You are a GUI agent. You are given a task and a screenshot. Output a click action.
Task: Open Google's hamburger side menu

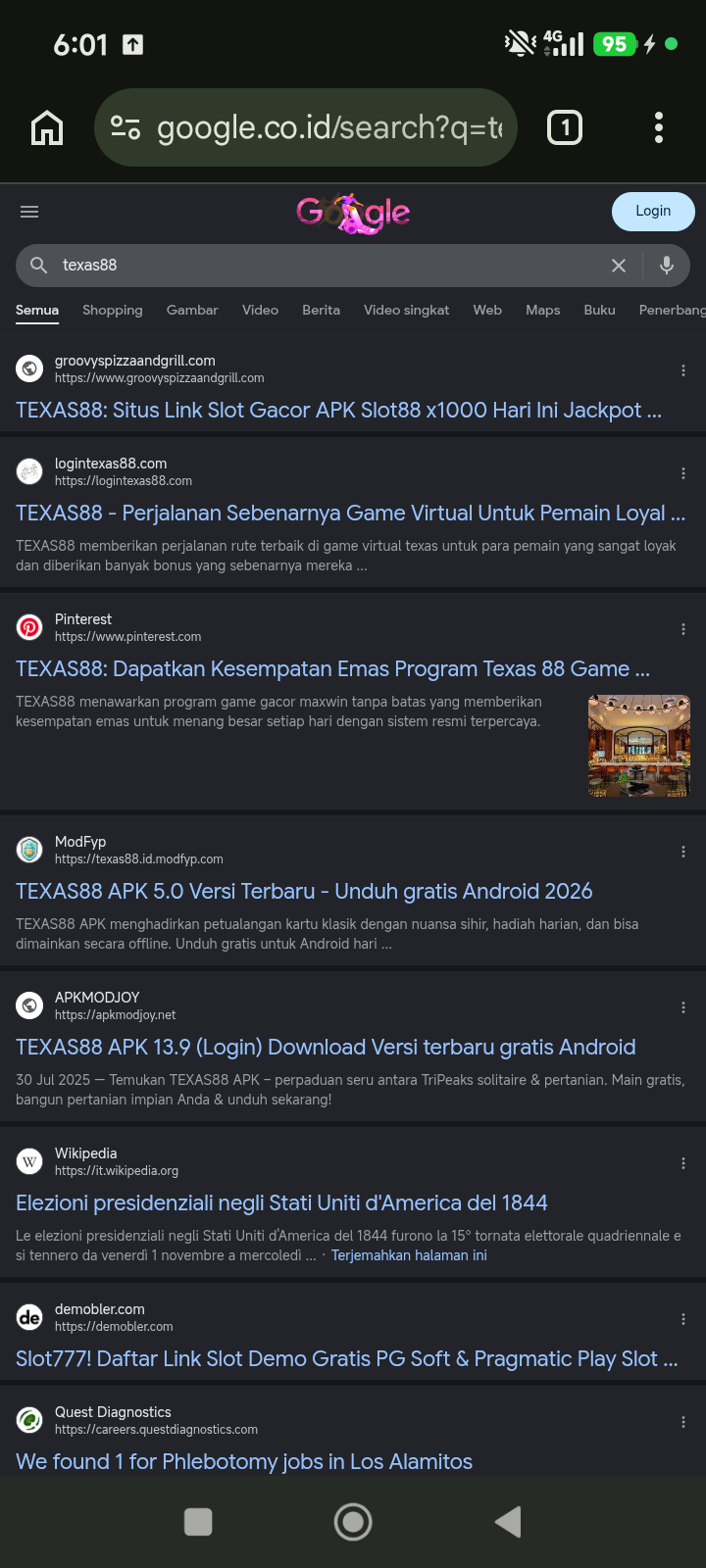(29, 212)
